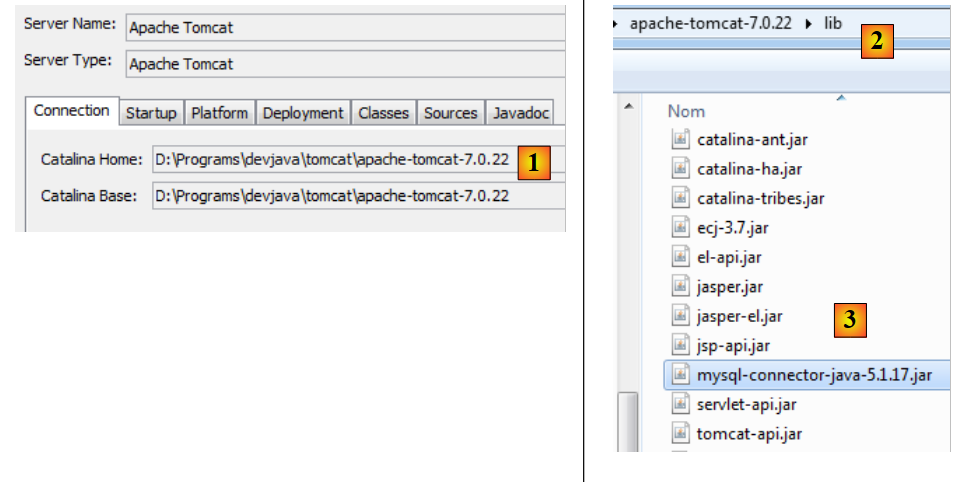Switch to the Startup tab
This screenshot has height=482, width=966.
151,113
